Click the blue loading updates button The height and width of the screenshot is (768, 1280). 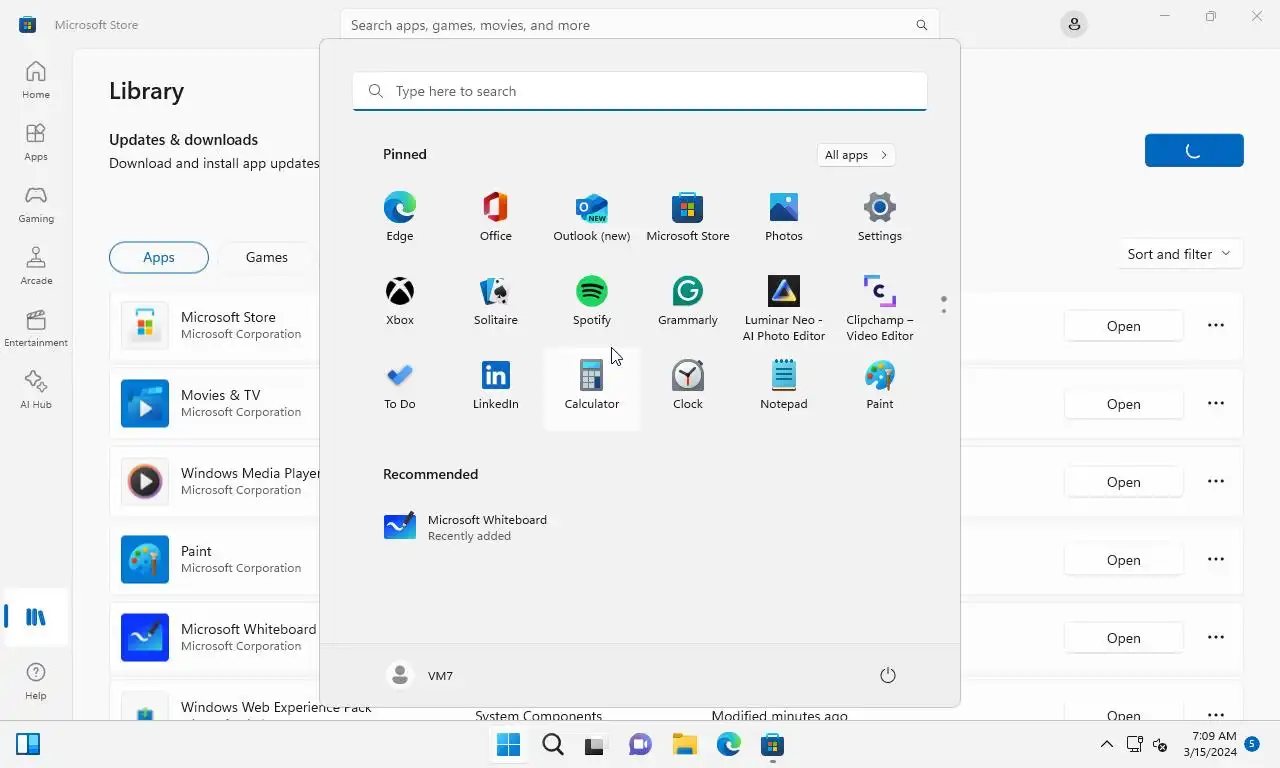pyautogui.click(x=1194, y=151)
